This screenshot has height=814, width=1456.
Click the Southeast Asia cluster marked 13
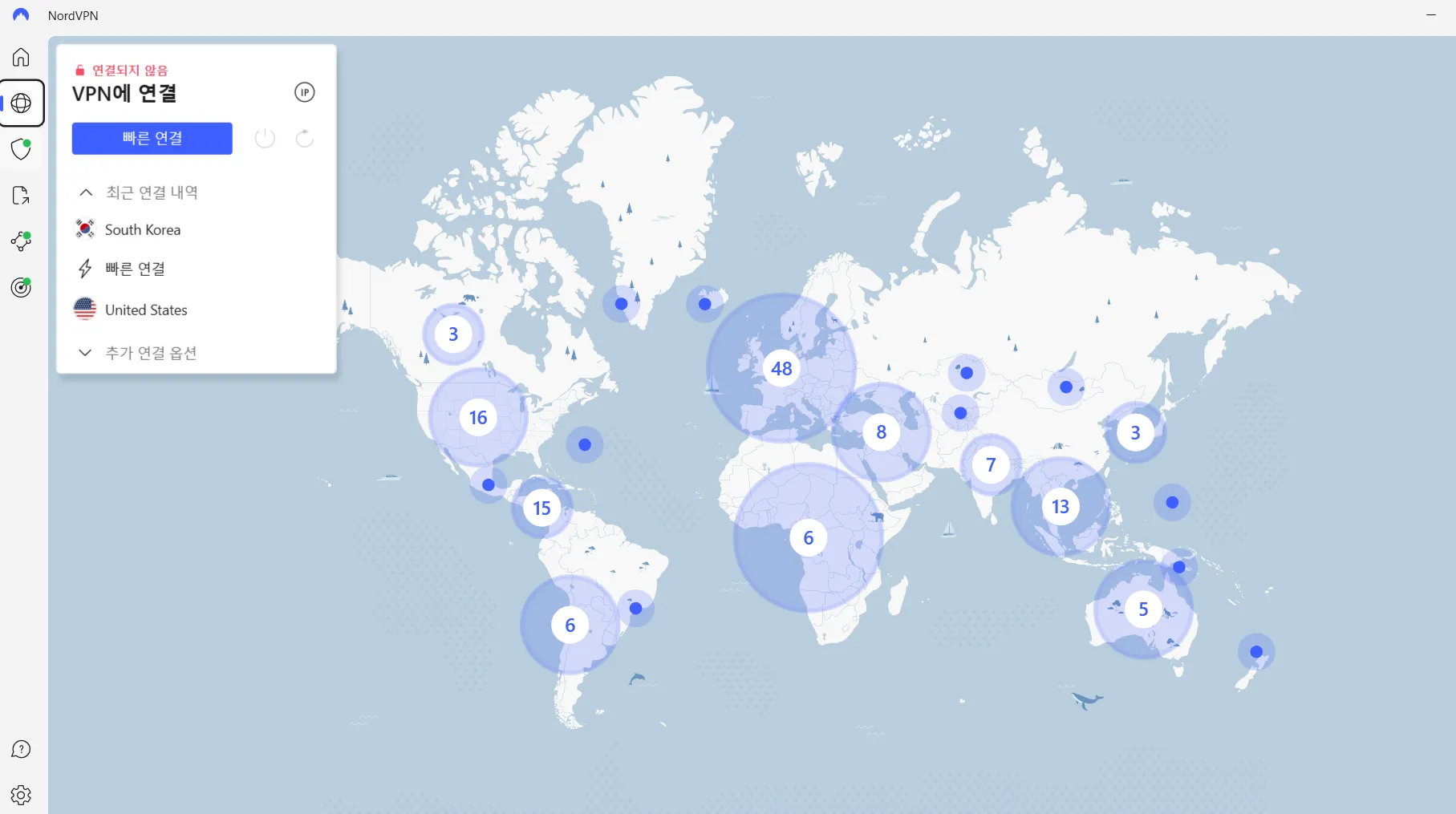coord(1061,507)
